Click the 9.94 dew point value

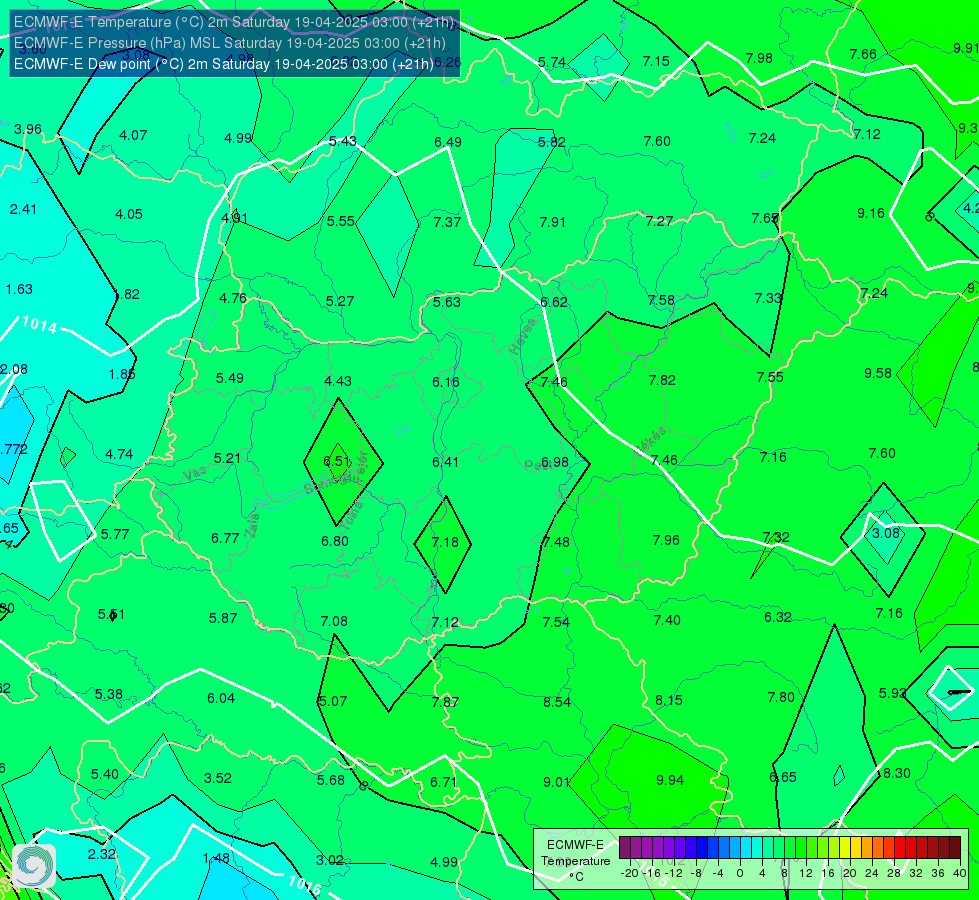(x=670, y=780)
